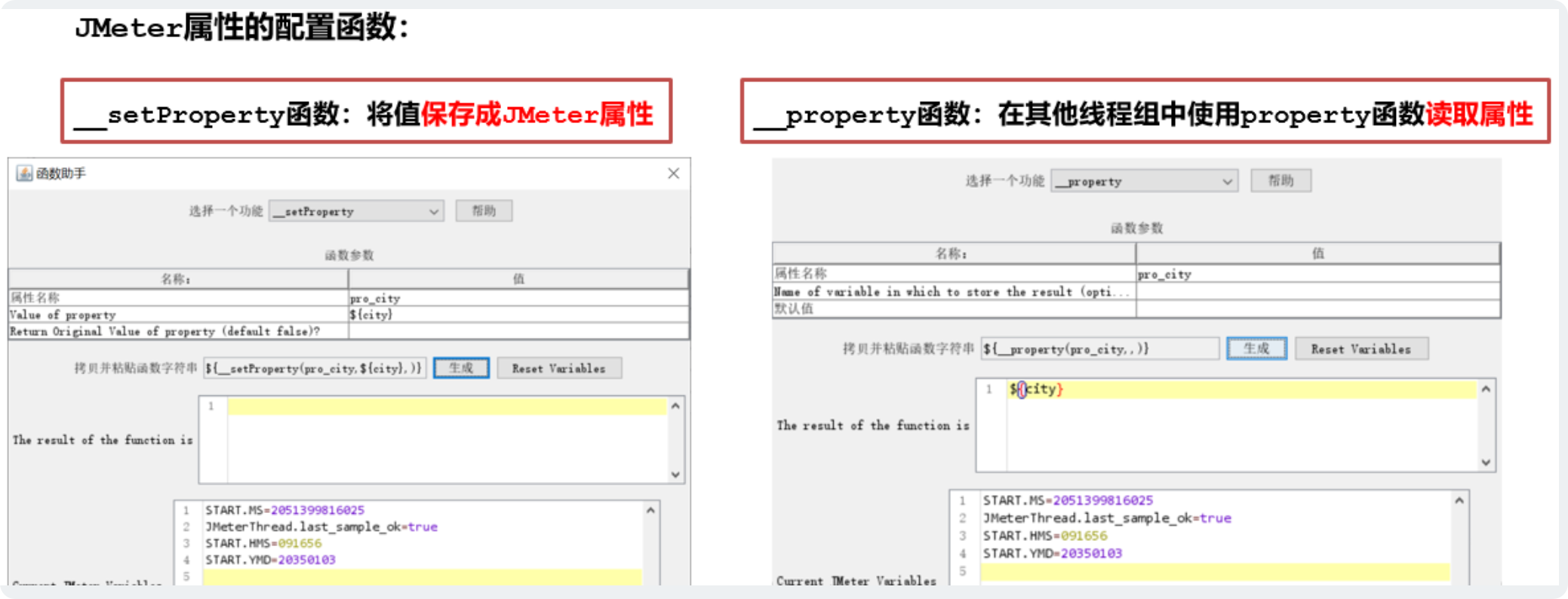The height and width of the screenshot is (599, 1568).
Task: Select JMeterThread.last_sample_ok=true in right list
Action: 1106,518
